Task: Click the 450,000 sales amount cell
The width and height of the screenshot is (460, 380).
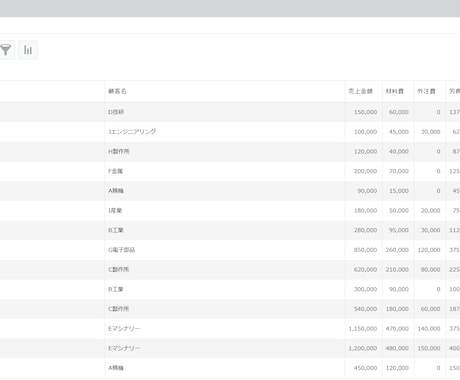Action: pyautogui.click(x=365, y=368)
